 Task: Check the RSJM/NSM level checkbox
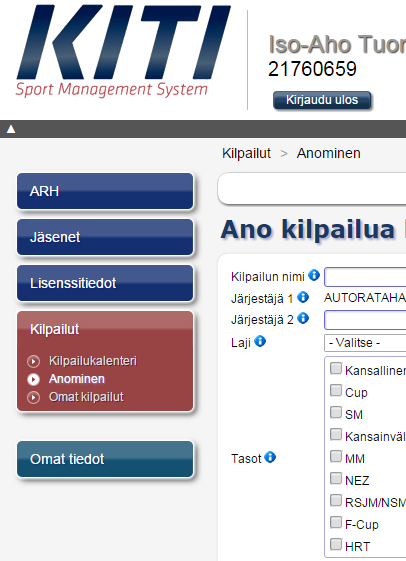pyautogui.click(x=336, y=500)
